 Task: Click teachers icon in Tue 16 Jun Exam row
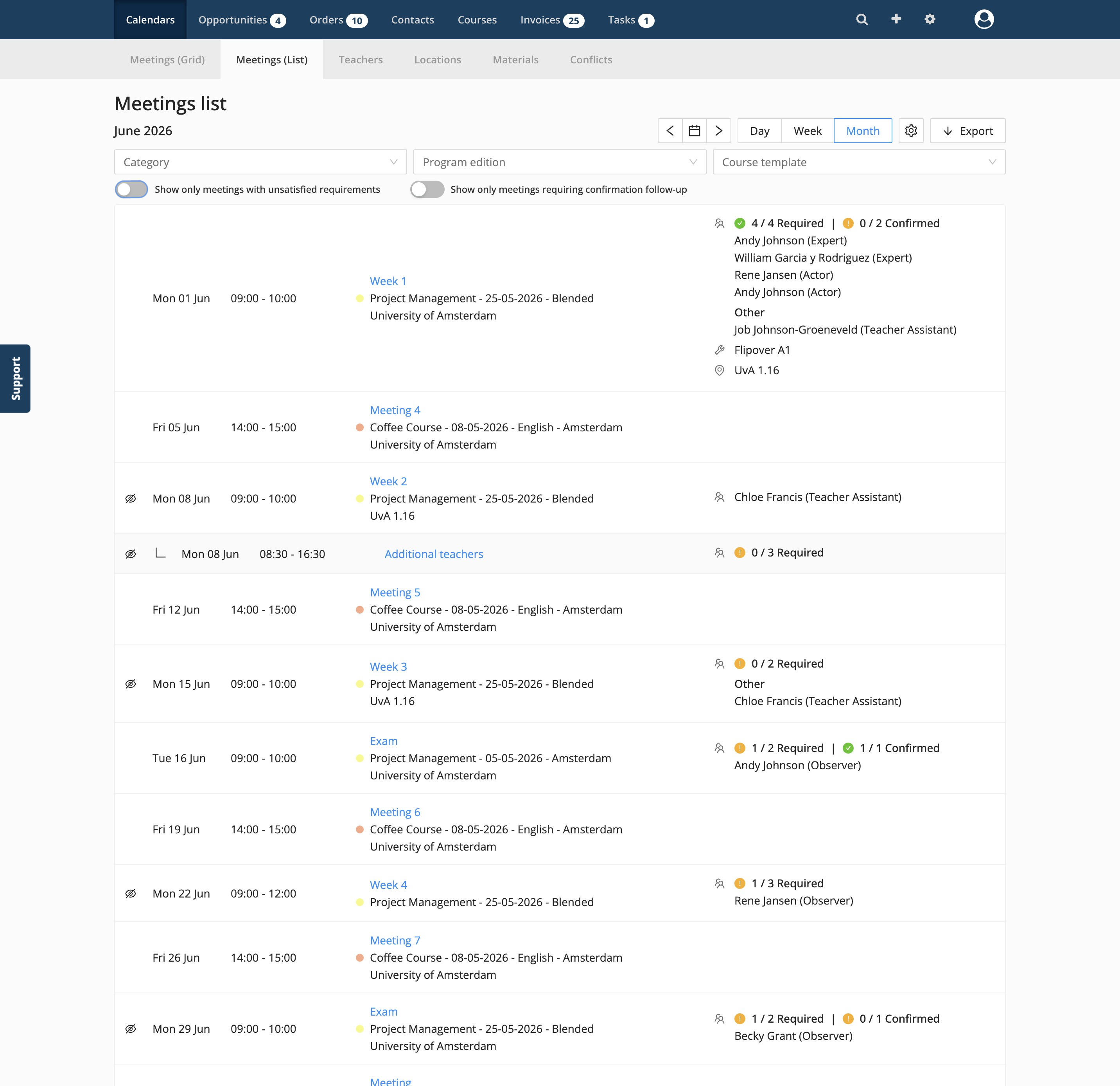720,748
